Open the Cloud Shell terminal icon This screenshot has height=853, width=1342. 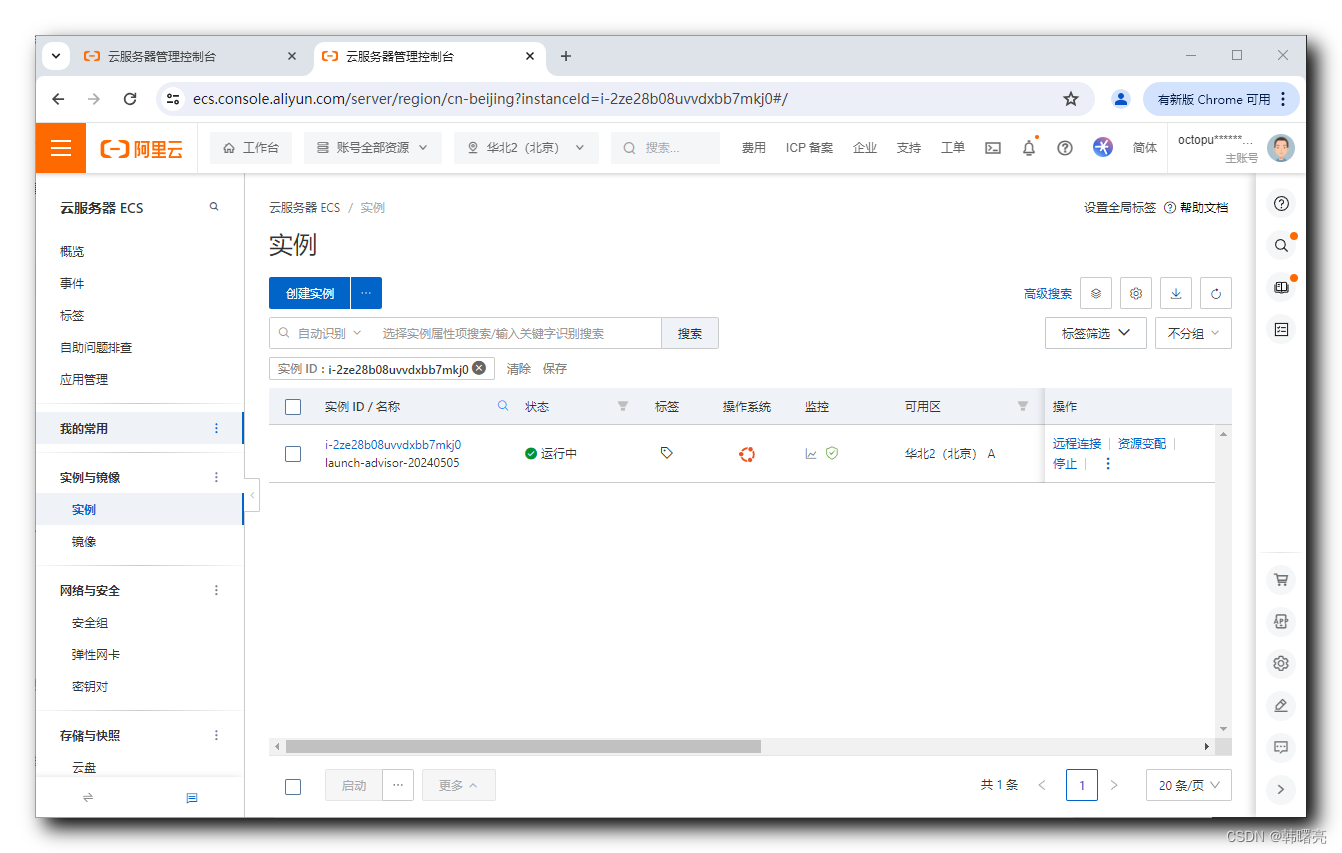click(x=993, y=148)
